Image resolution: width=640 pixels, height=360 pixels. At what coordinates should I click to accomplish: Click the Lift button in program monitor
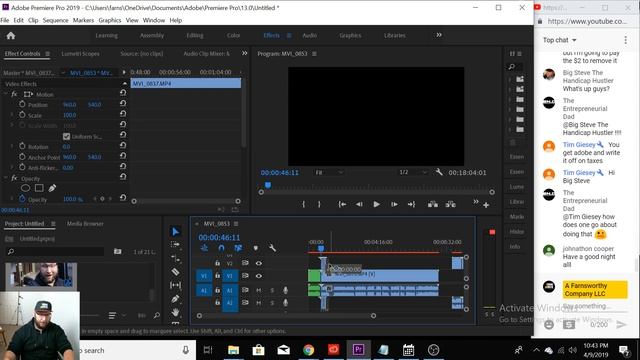point(433,204)
